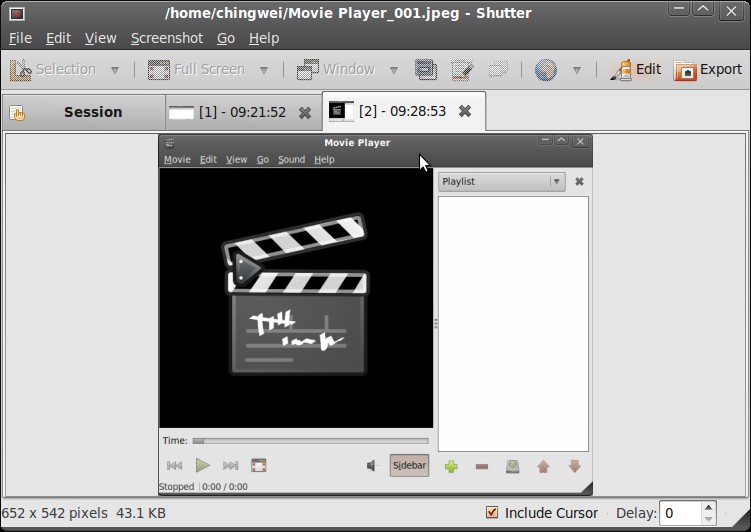The image size is (751, 532).
Task: Open the Full Screen dropdown arrow
Action: pyautogui.click(x=263, y=70)
